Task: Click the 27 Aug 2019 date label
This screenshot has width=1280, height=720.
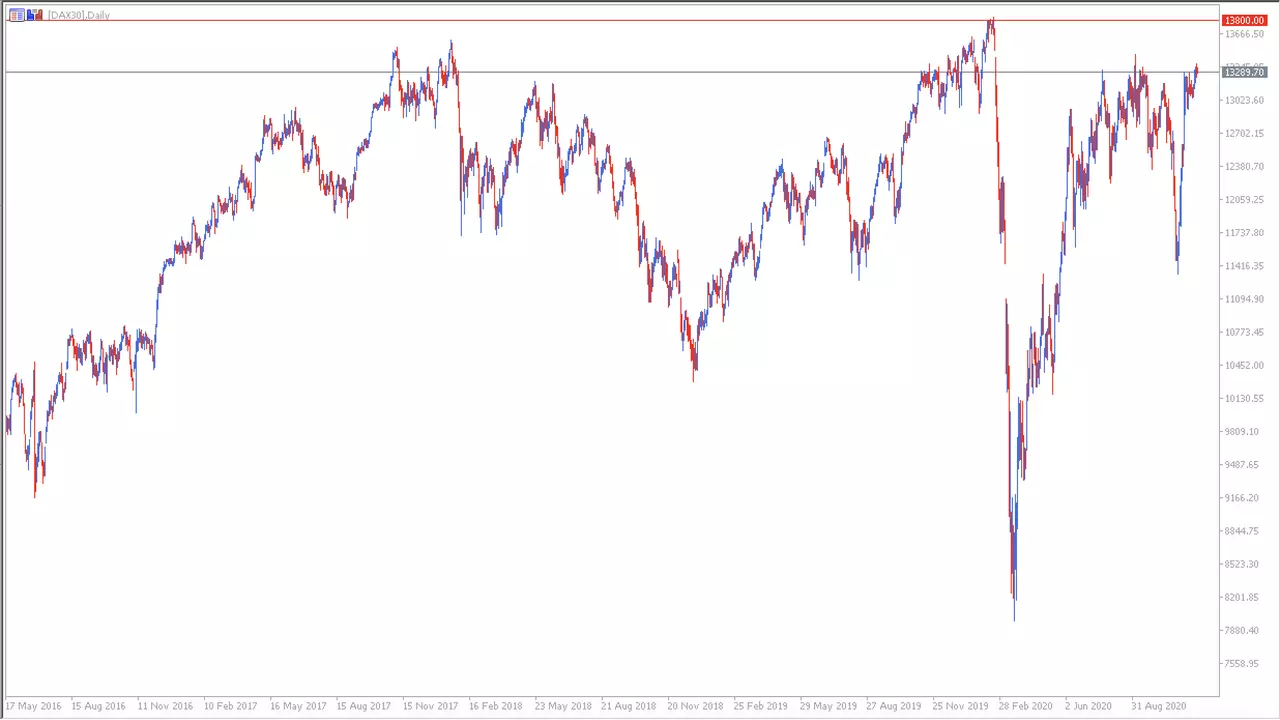Action: point(893,706)
